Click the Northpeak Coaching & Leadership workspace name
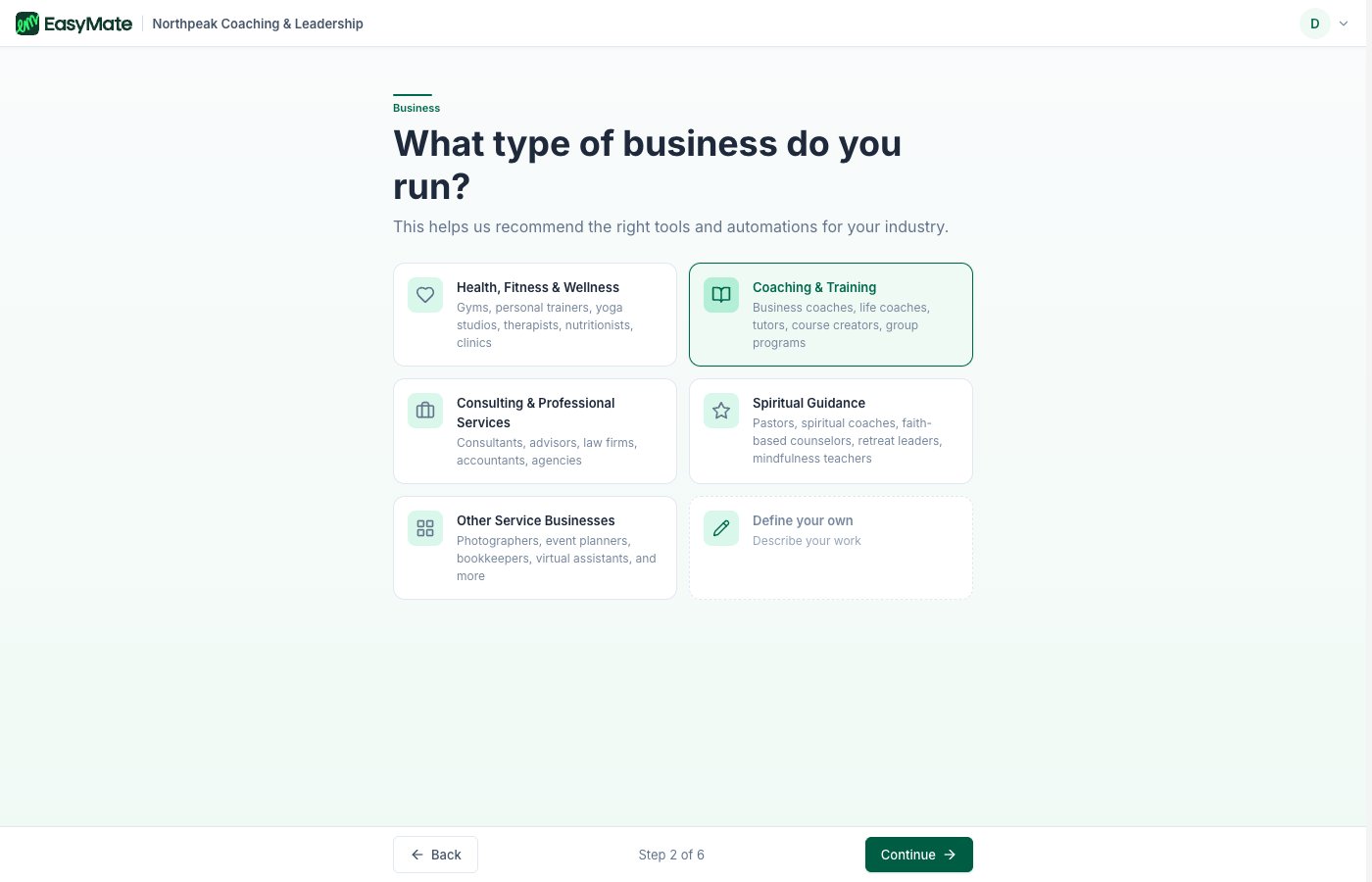 pos(258,24)
